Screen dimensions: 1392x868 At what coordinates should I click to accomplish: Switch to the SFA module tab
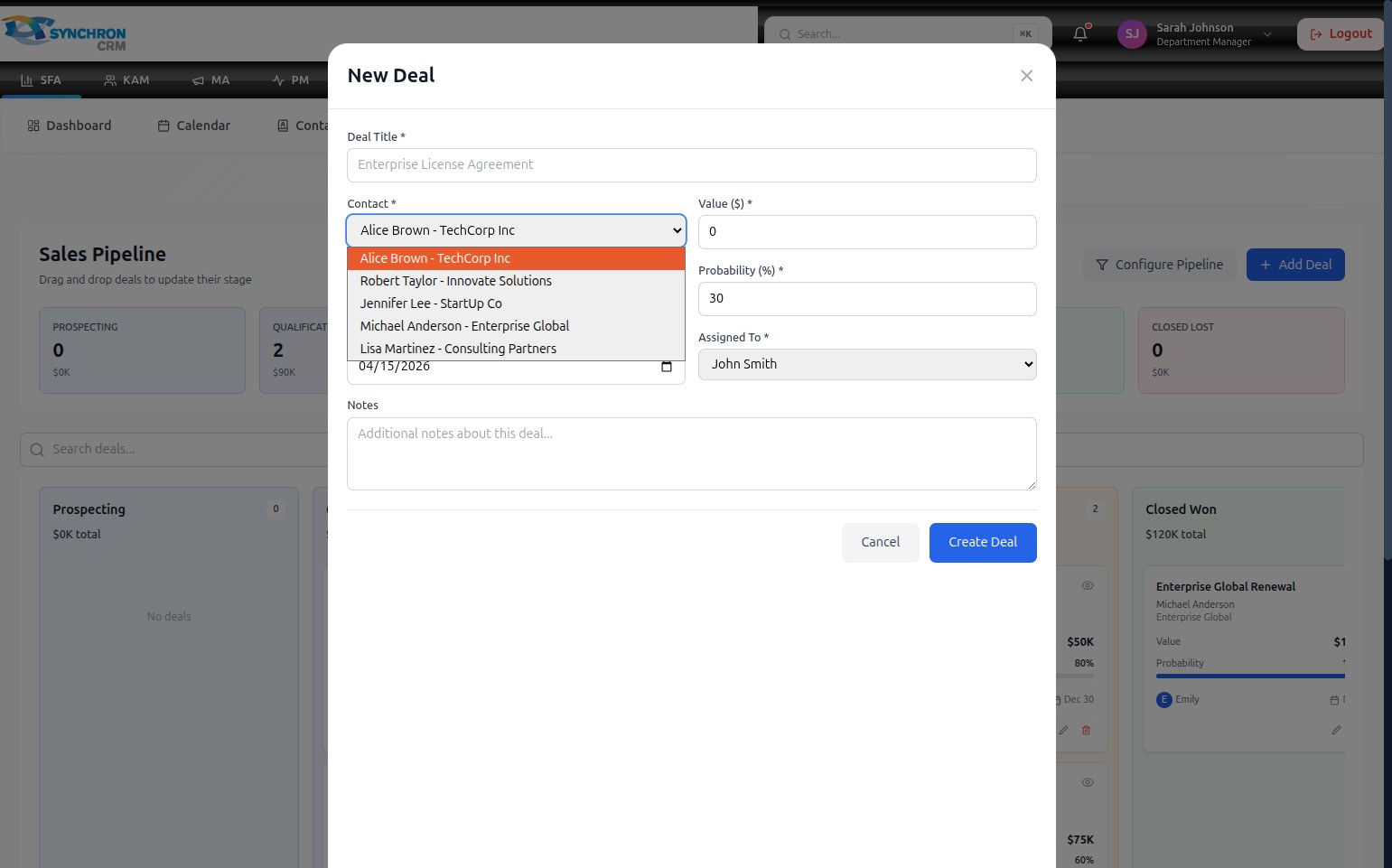coord(41,80)
